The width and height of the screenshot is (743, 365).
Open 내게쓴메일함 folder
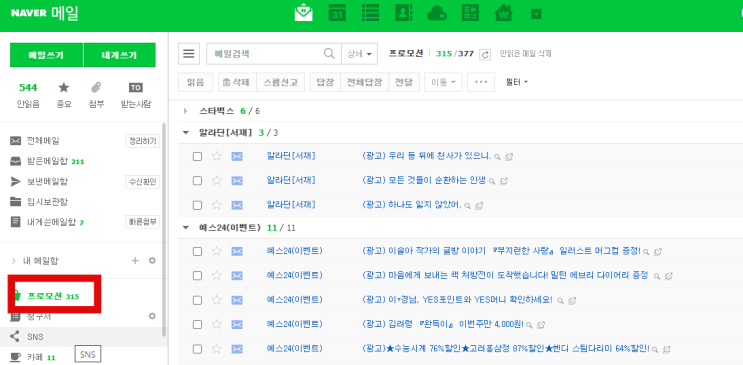51,222
